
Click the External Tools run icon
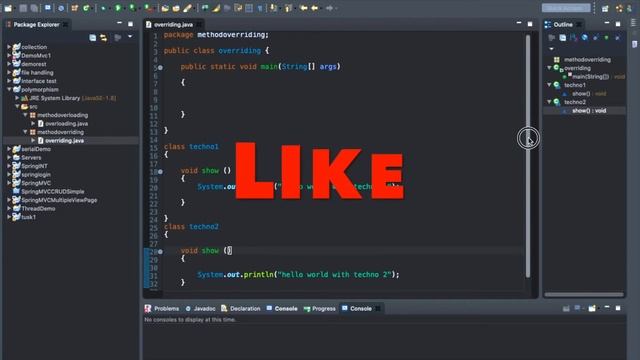(148, 8)
